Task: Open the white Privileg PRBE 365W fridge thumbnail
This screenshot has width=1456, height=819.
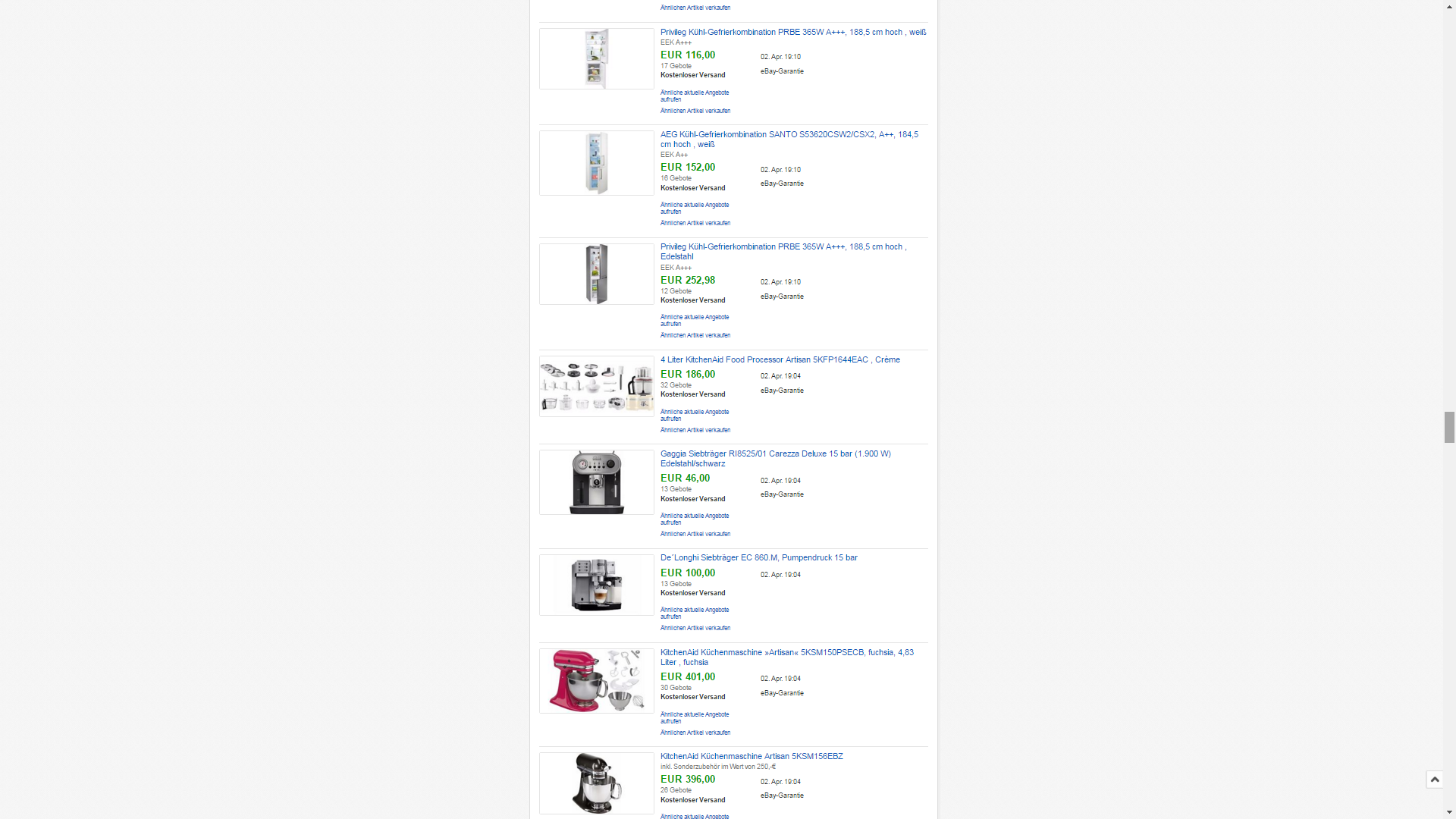Action: point(597,58)
